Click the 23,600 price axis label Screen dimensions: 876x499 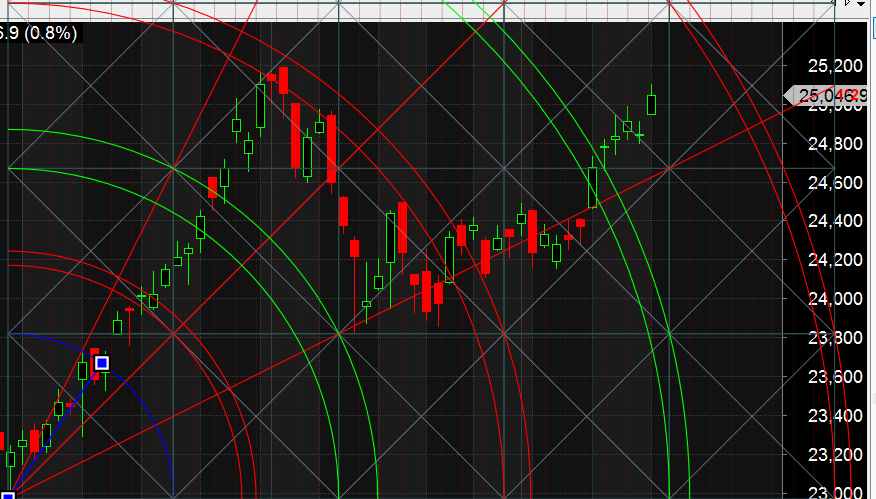pos(834,377)
